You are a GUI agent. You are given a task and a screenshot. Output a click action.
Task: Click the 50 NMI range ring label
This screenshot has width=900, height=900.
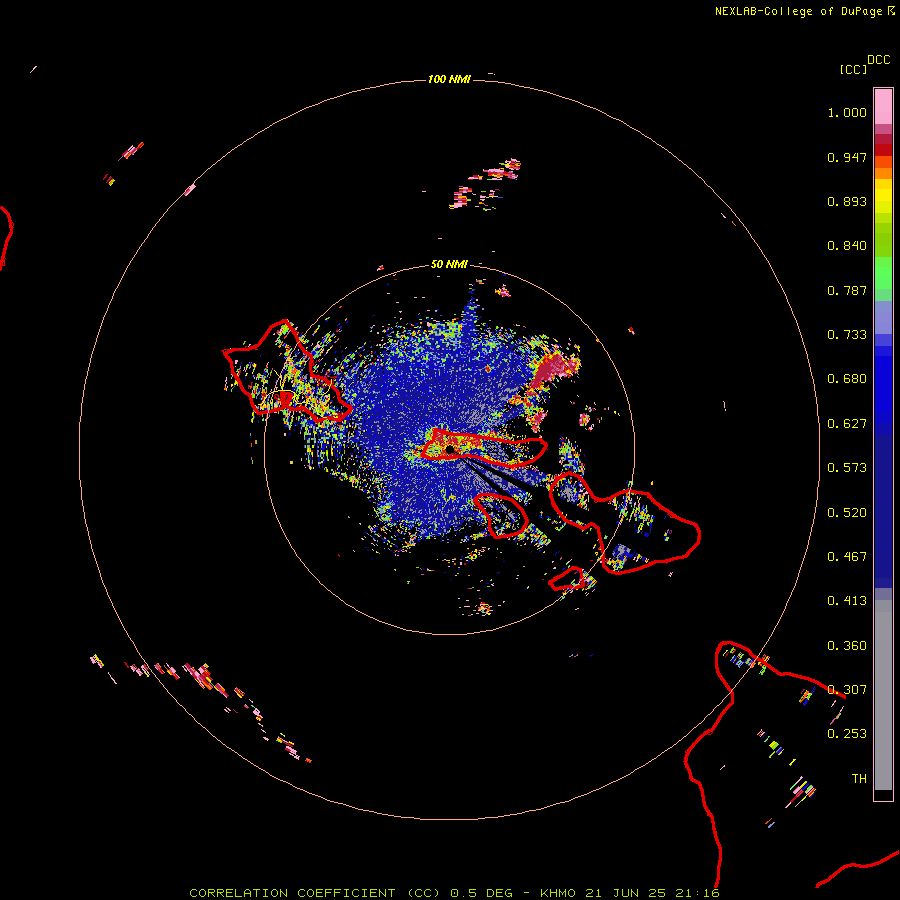point(449,264)
